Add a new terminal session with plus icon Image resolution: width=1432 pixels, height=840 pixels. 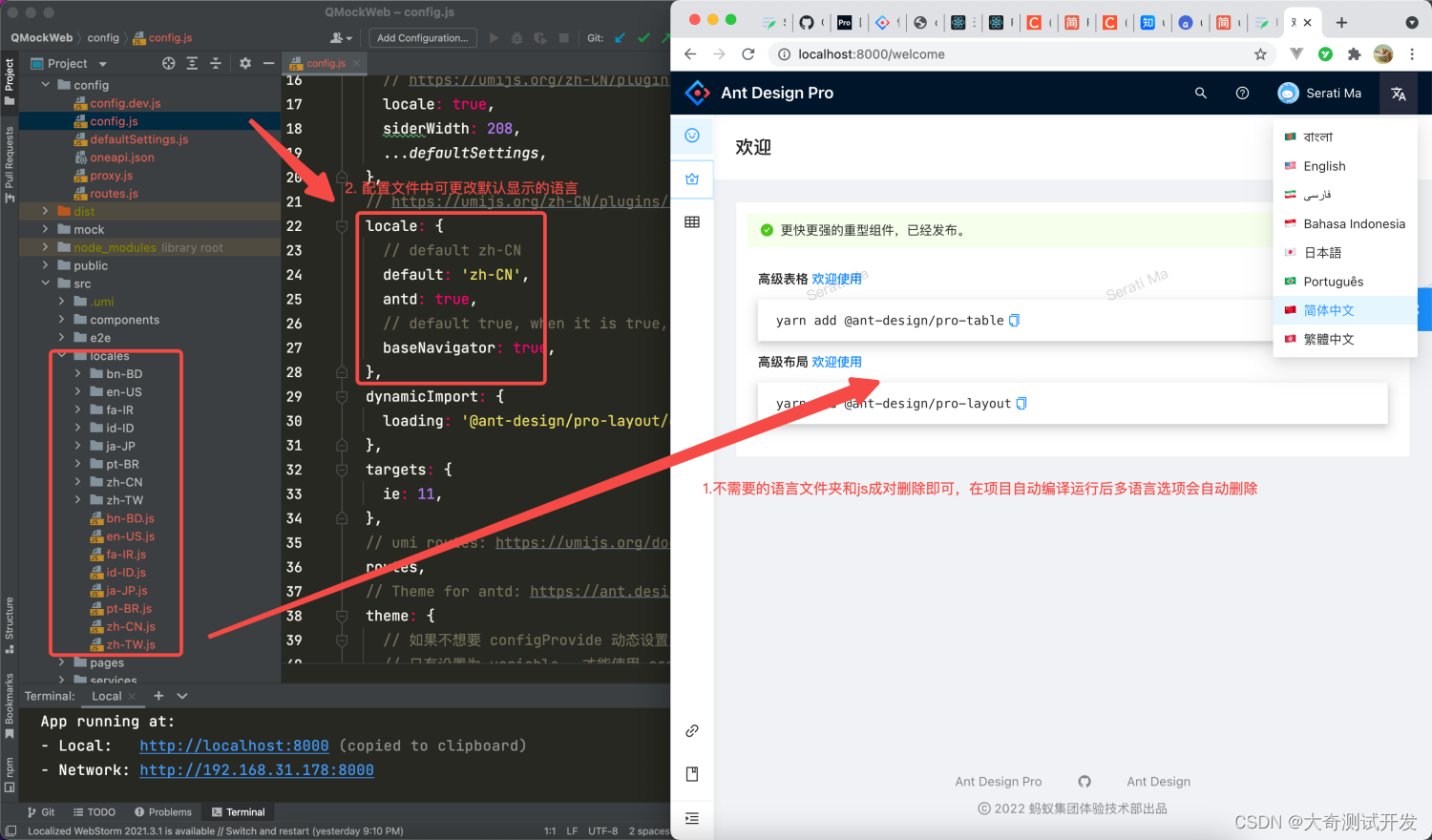click(x=158, y=696)
